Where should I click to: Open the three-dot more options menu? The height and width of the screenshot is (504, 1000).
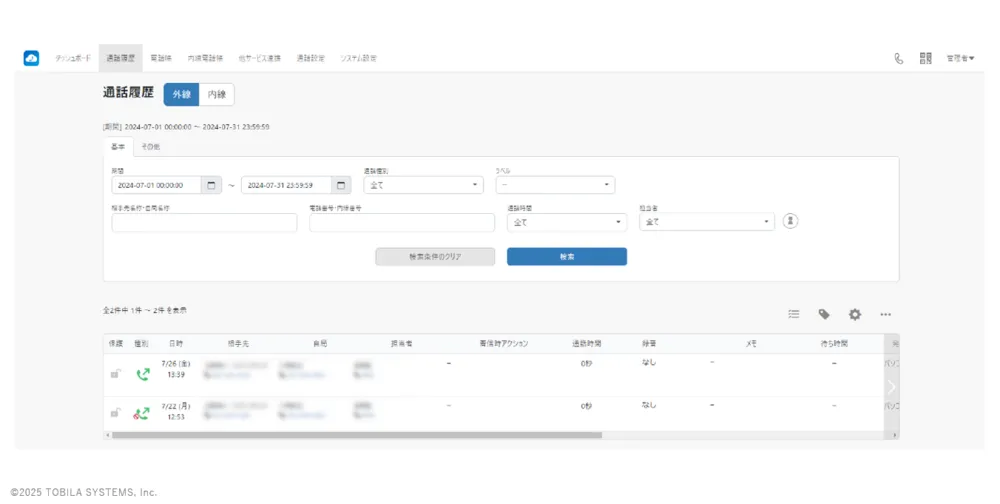pos(886,314)
